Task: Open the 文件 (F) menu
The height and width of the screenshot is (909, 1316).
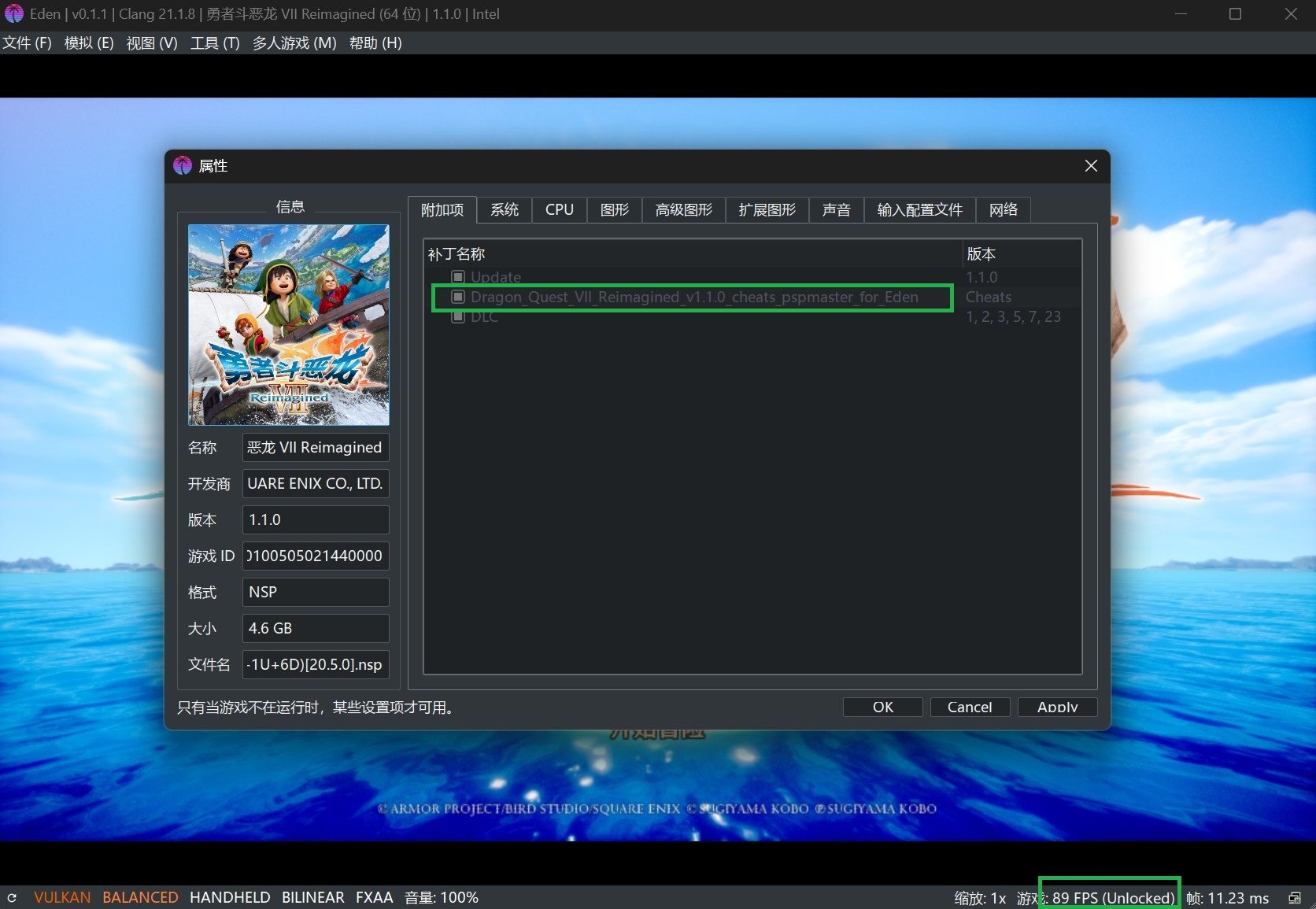Action: coord(28,42)
